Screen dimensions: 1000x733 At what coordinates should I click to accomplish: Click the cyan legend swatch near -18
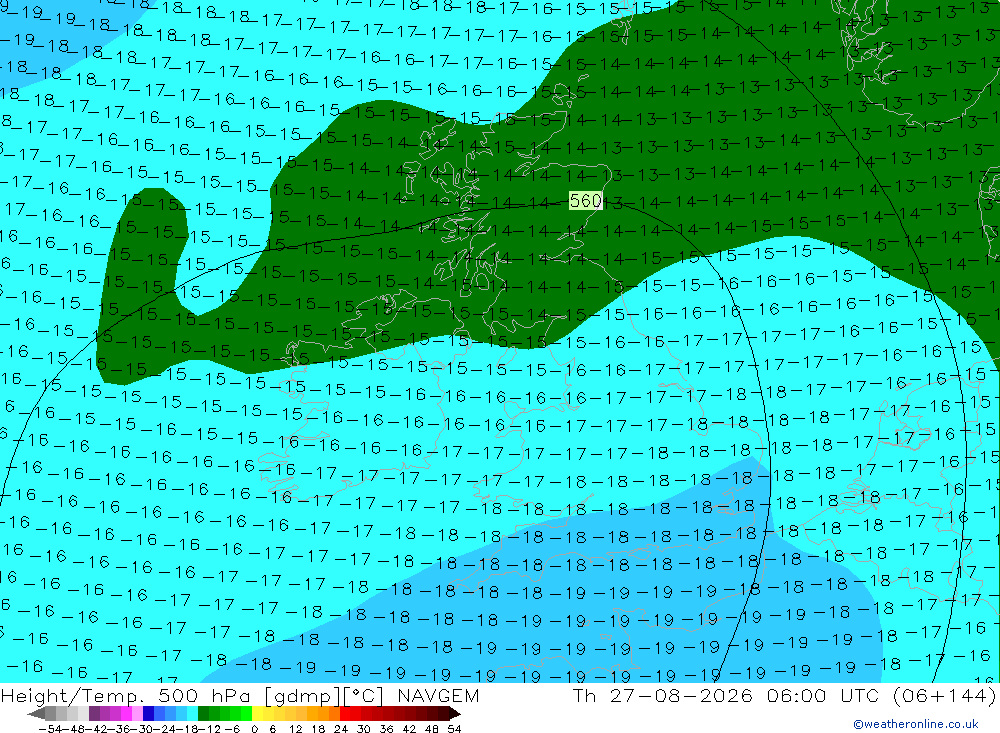(192, 713)
